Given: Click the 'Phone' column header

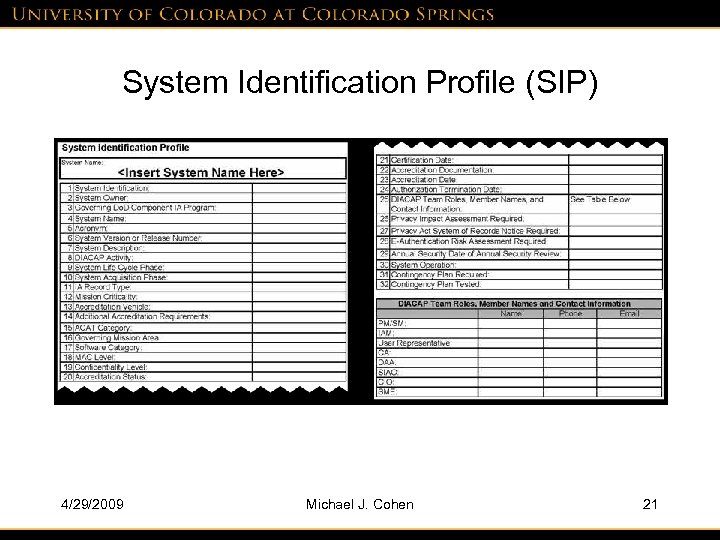Looking at the screenshot, I should (x=570, y=314).
